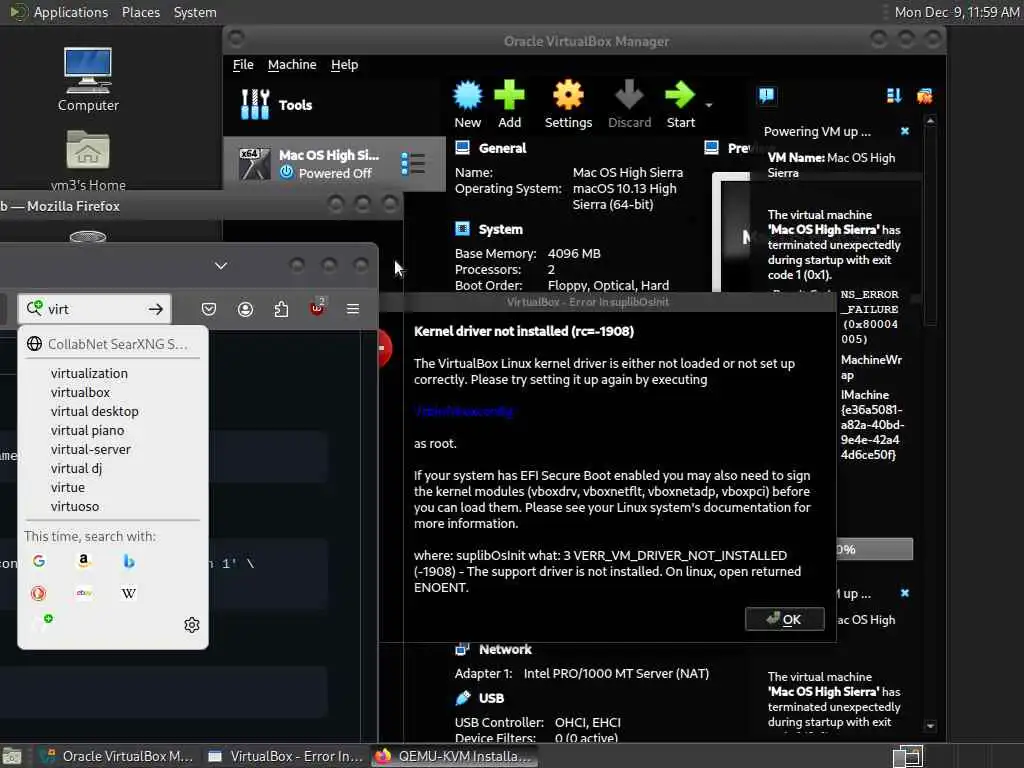The width and height of the screenshot is (1024, 768).
Task: Switch to Oracle VirtualBox Manager taskbar button
Action: point(116,756)
